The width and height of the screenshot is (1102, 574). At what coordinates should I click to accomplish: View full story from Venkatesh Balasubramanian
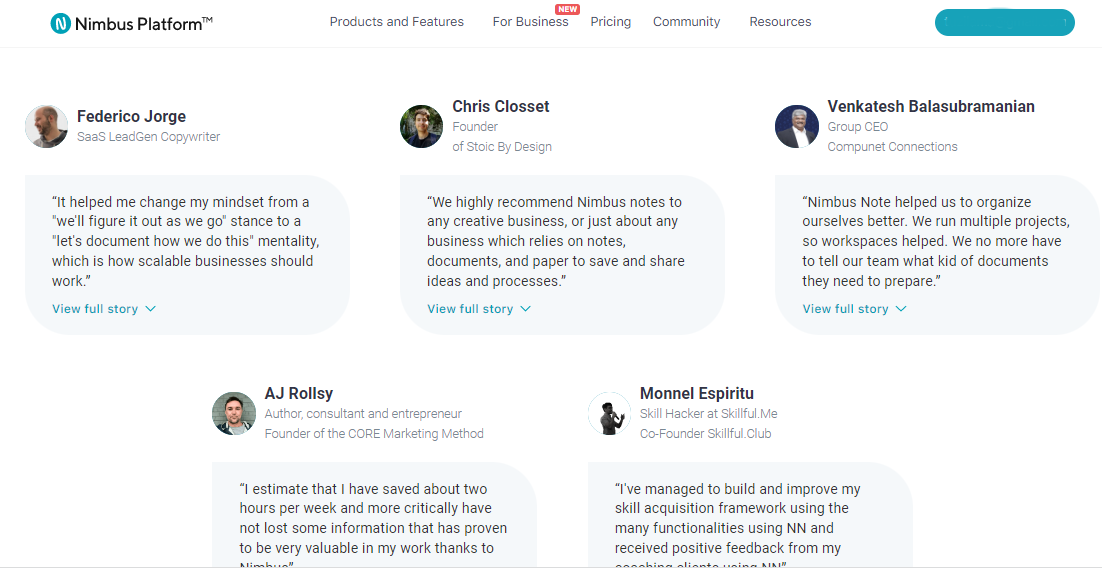click(x=845, y=308)
